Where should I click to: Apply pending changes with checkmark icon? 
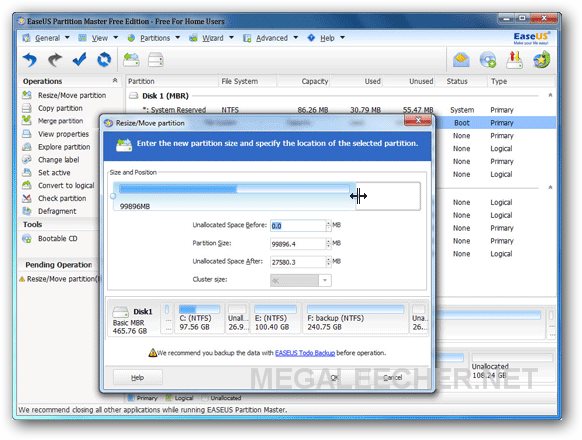coord(79,59)
